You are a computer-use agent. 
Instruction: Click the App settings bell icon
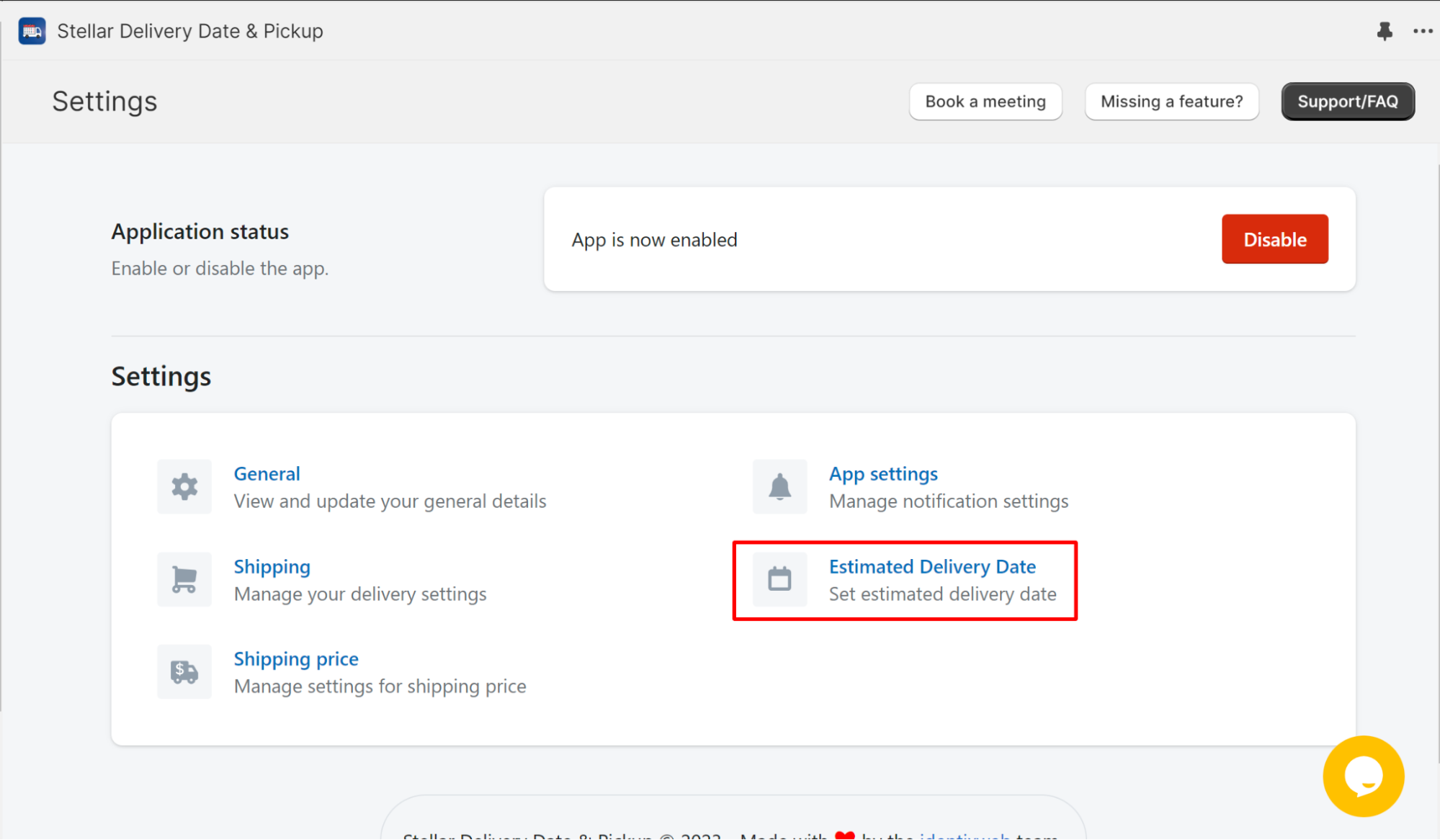pyautogui.click(x=779, y=486)
